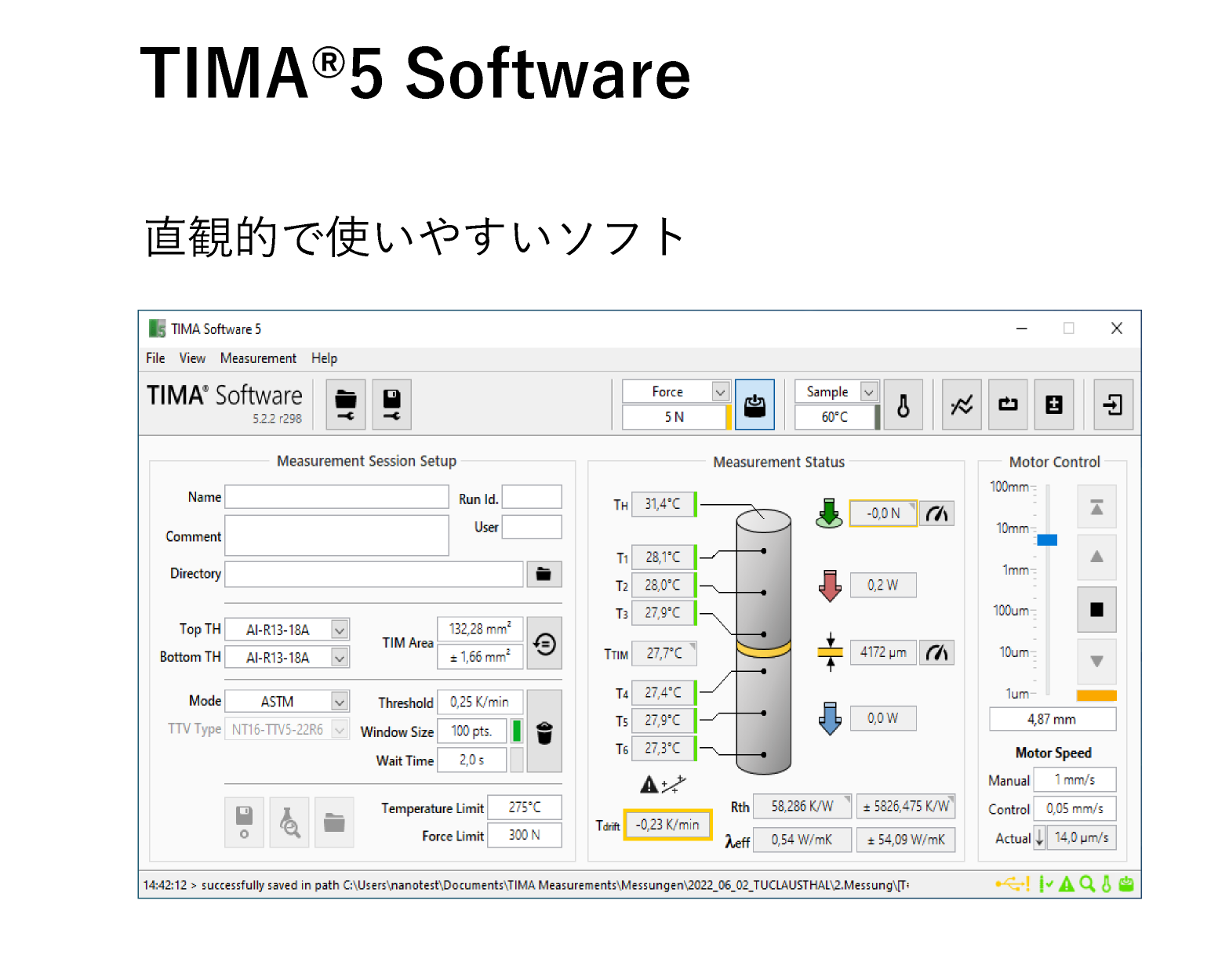The height and width of the screenshot is (980, 1229).
Task: Open the TIM Area reset calculator icon
Action: point(544,643)
